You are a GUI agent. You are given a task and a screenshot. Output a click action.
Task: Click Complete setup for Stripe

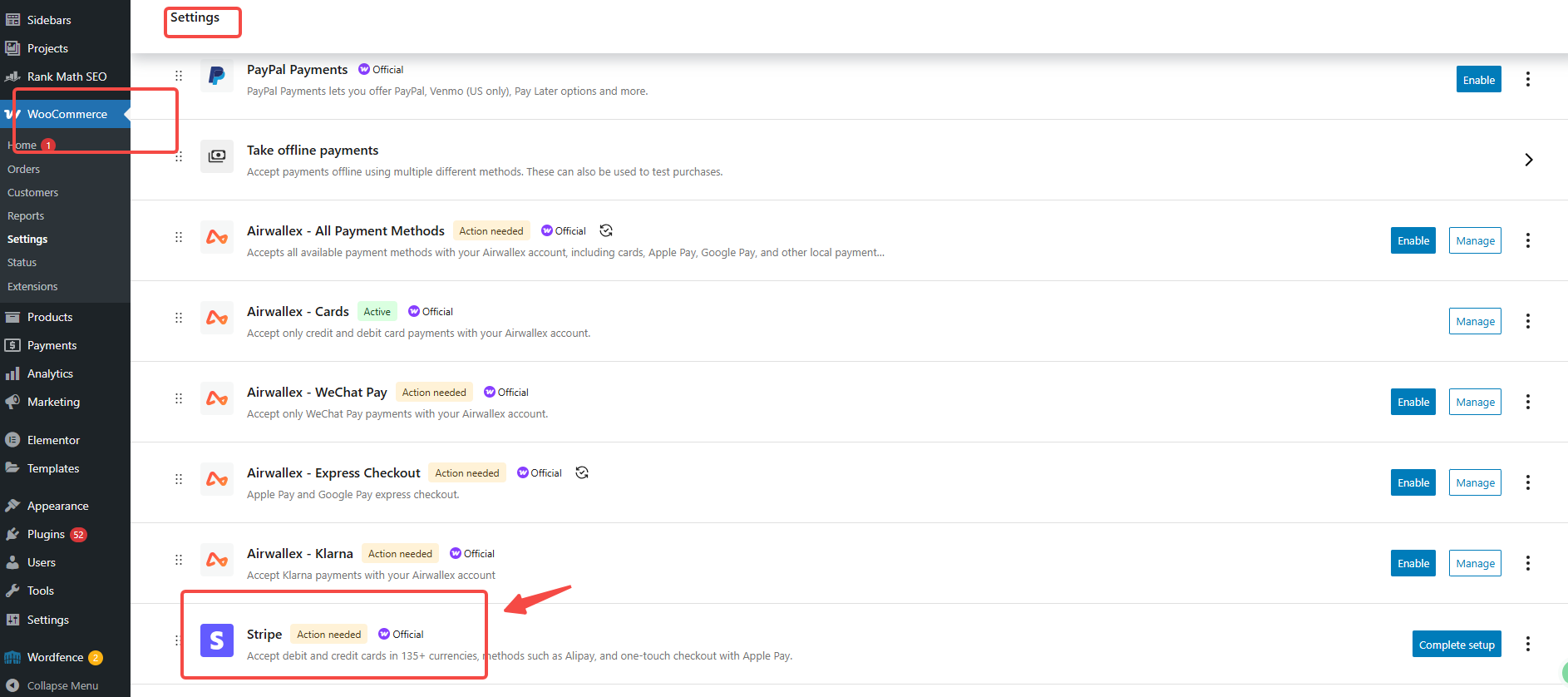coord(1456,645)
